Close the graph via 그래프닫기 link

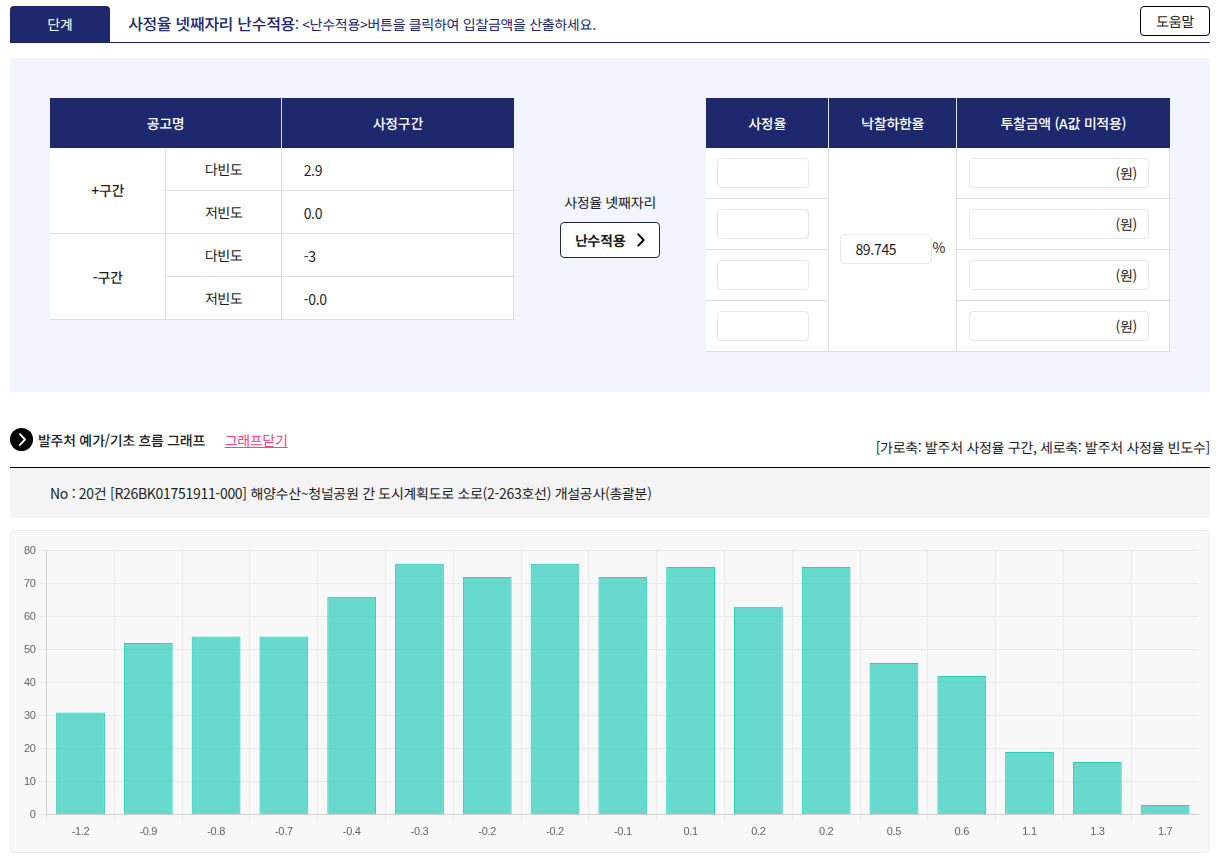pyautogui.click(x=256, y=440)
